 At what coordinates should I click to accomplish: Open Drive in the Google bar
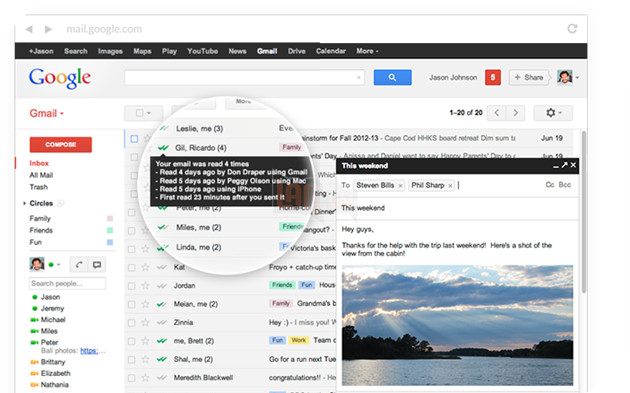(x=297, y=51)
